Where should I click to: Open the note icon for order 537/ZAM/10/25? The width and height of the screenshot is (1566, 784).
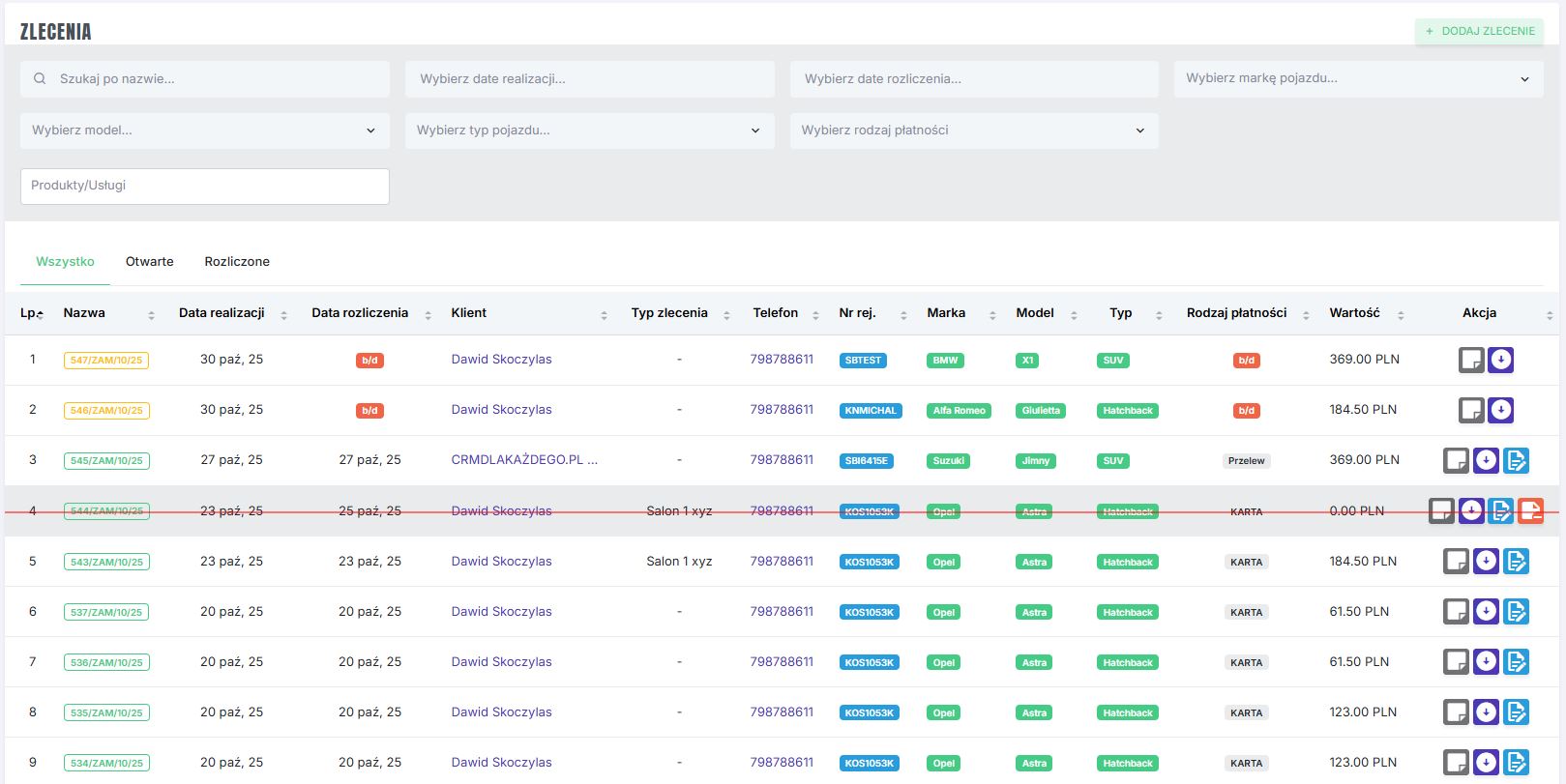tap(1456, 611)
